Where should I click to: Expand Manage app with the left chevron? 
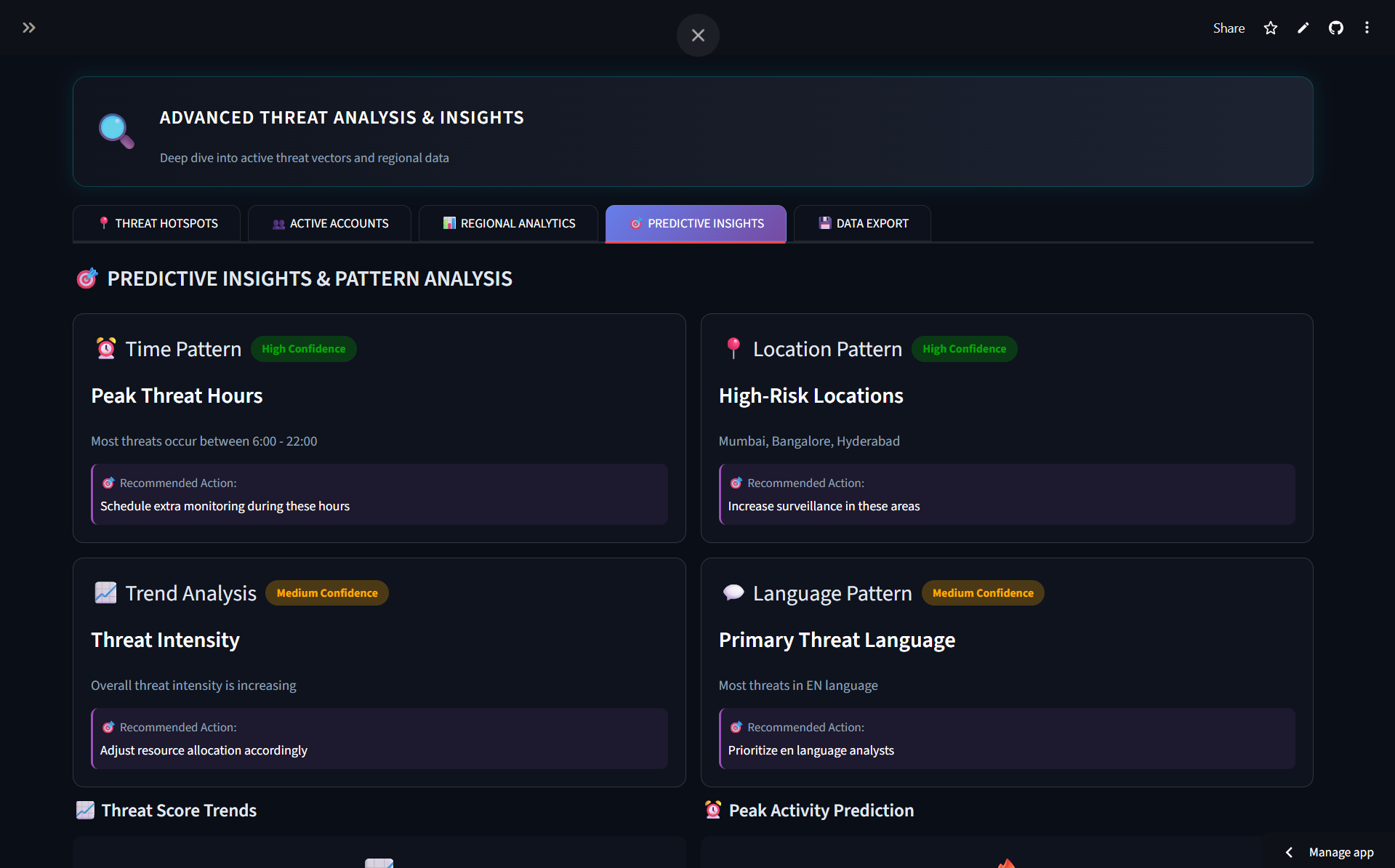pos(1289,852)
